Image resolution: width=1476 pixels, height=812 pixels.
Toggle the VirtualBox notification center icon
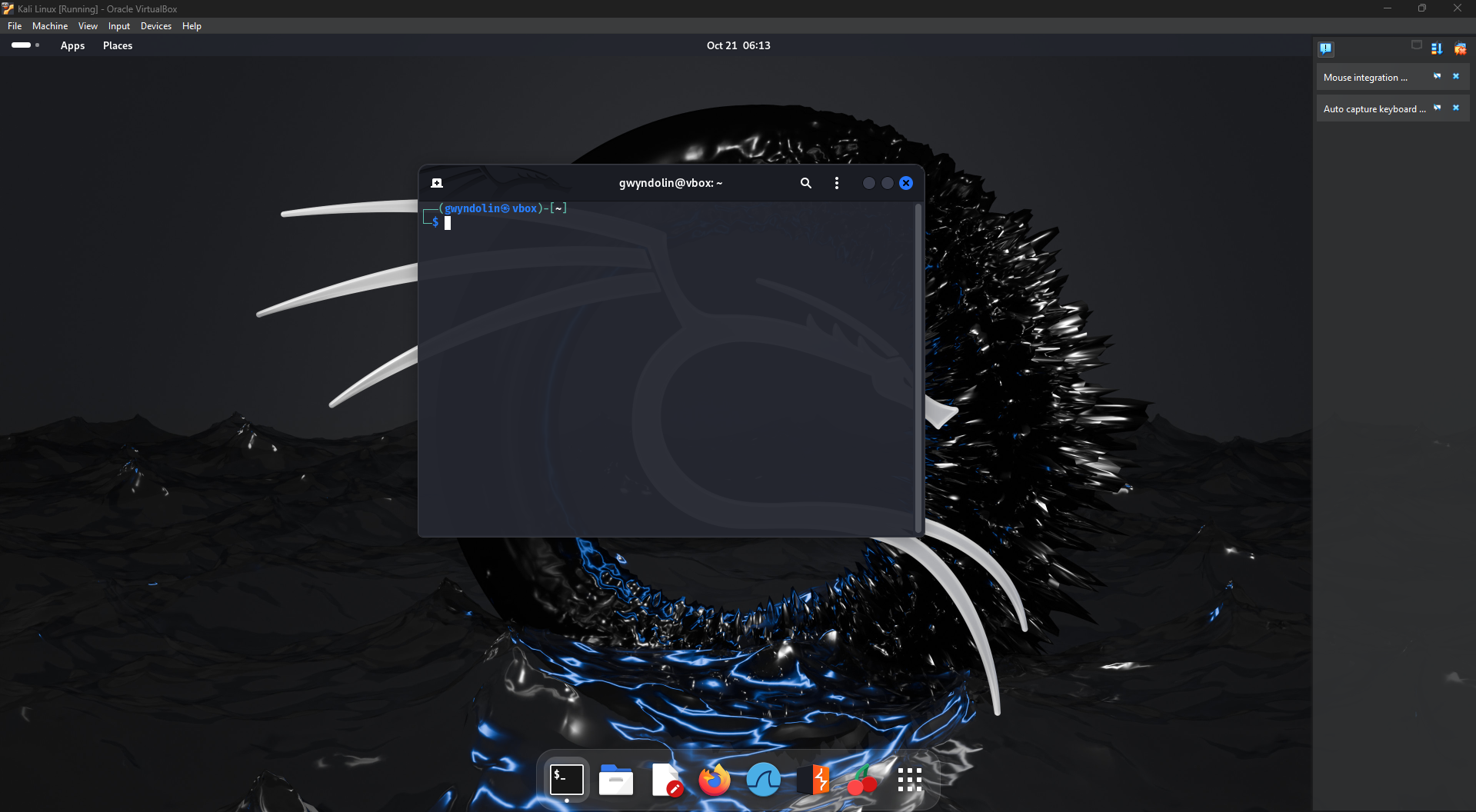(x=1326, y=48)
